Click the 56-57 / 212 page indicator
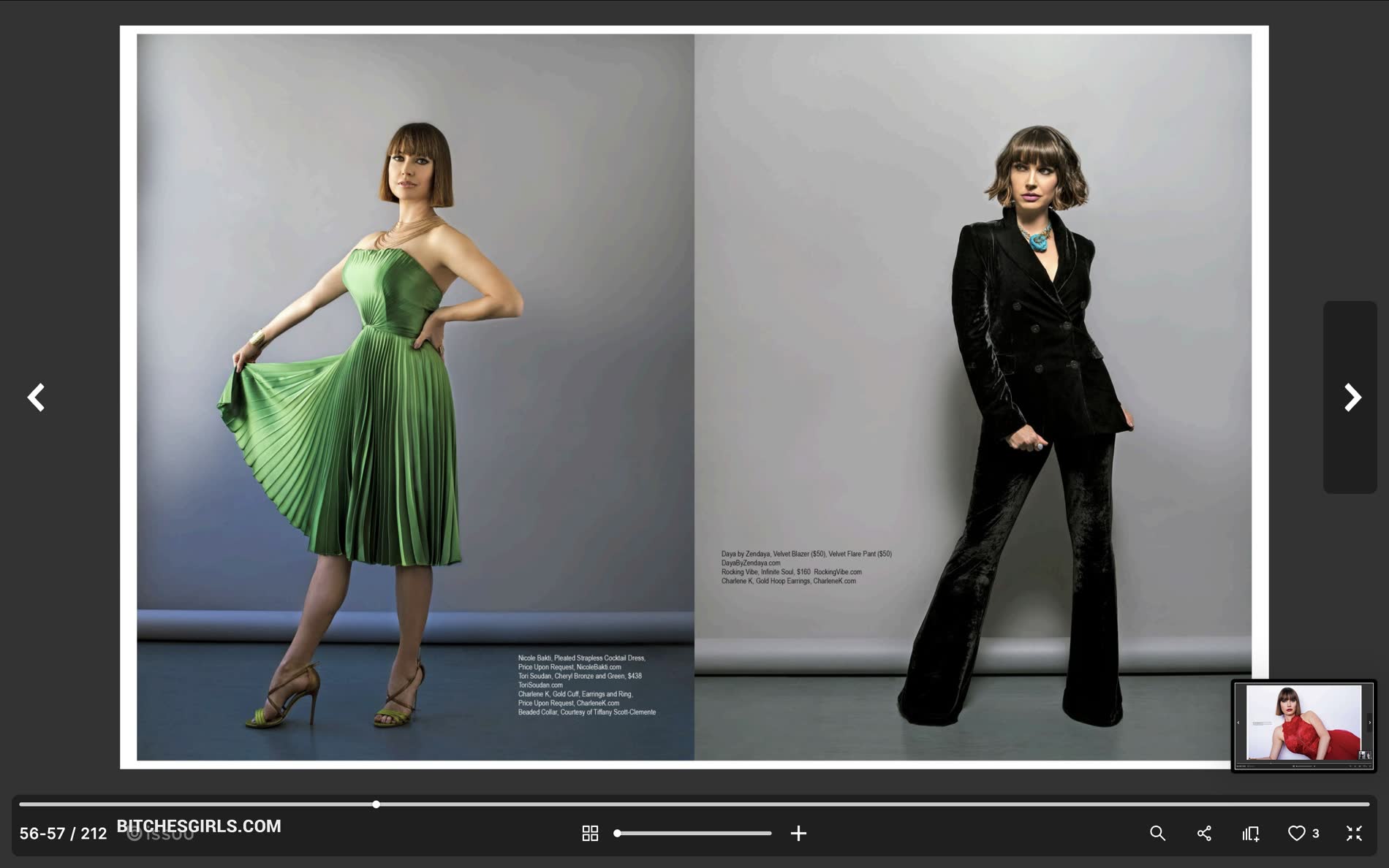The height and width of the screenshot is (868, 1389). coord(63,834)
